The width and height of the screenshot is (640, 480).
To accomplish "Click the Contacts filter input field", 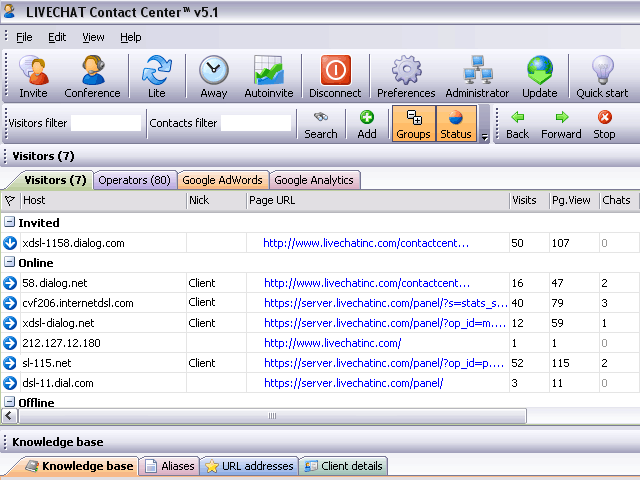I will 256,123.
